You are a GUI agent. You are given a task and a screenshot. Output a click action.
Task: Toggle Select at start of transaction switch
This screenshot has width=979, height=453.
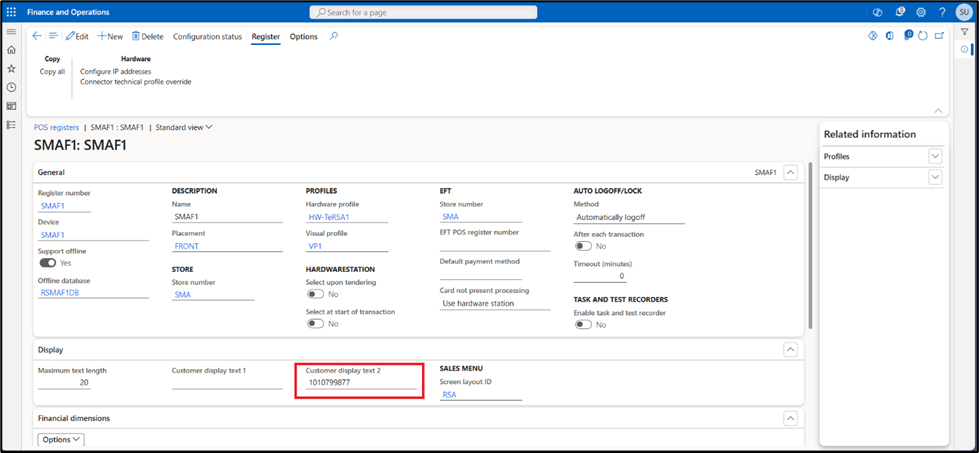click(x=315, y=323)
